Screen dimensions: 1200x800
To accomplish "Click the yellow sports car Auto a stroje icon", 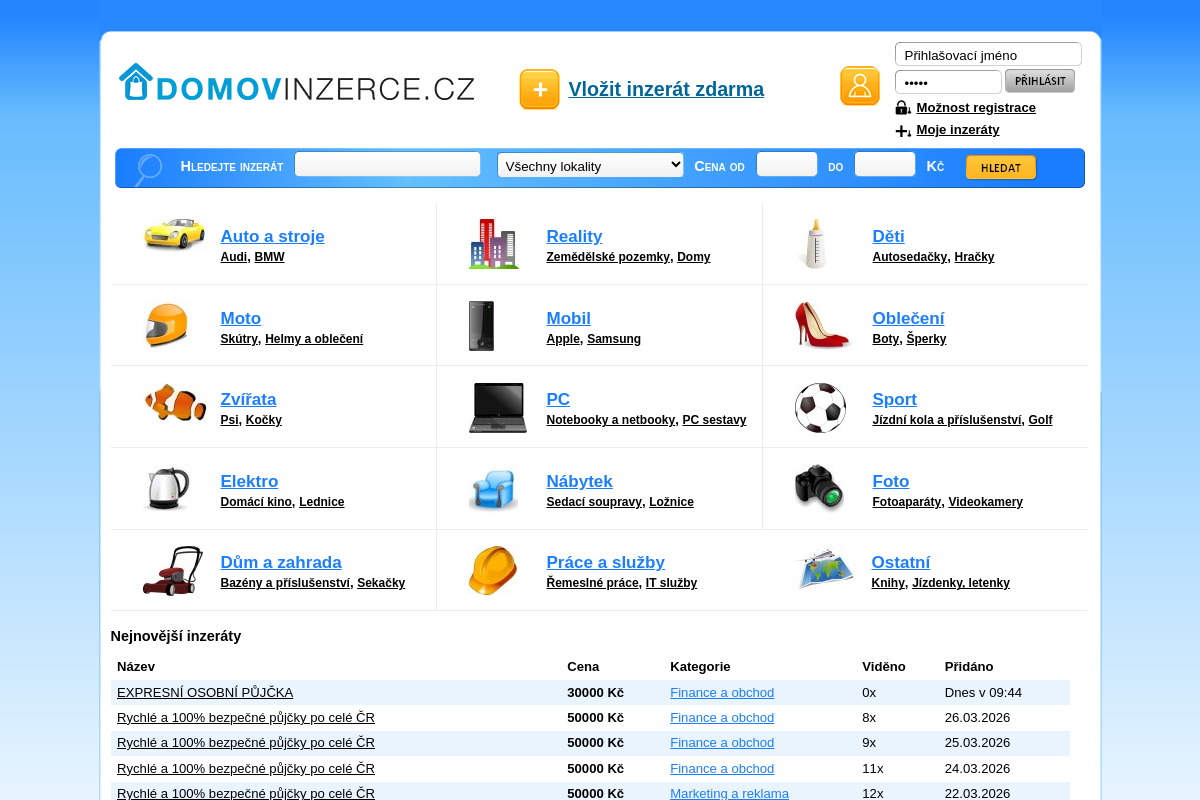I will pyautogui.click(x=174, y=235).
